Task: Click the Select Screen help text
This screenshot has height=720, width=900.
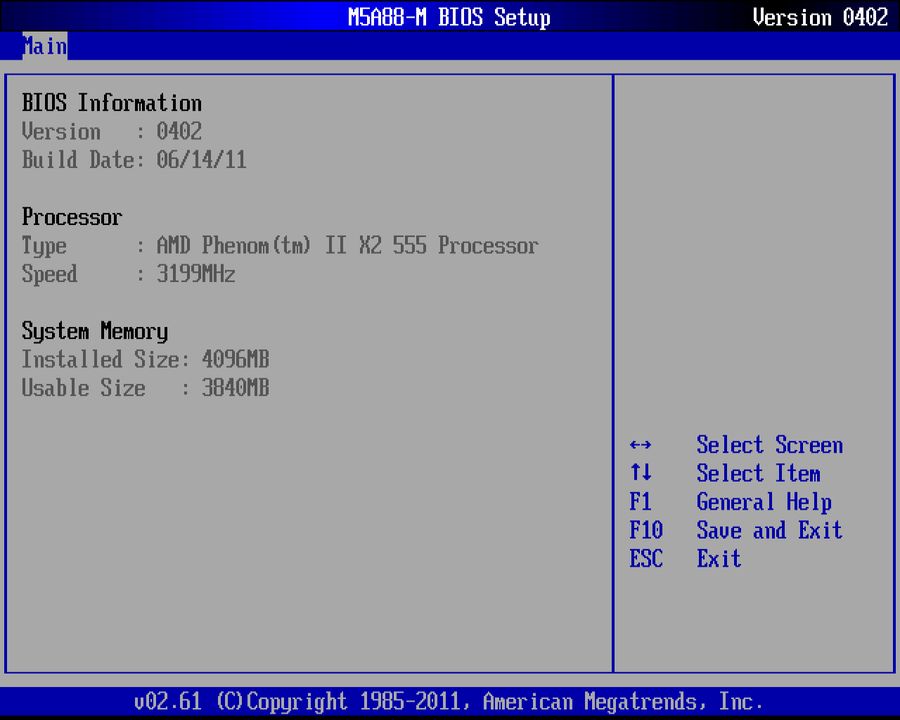Action: click(770, 445)
